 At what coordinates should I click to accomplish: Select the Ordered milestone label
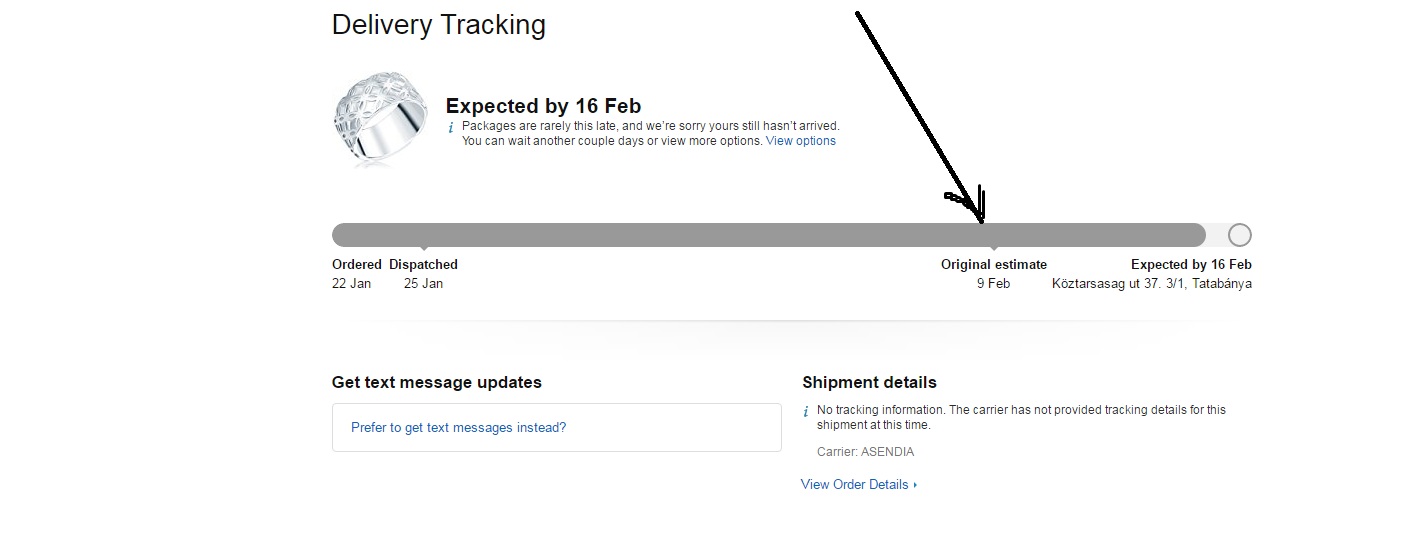(x=357, y=265)
